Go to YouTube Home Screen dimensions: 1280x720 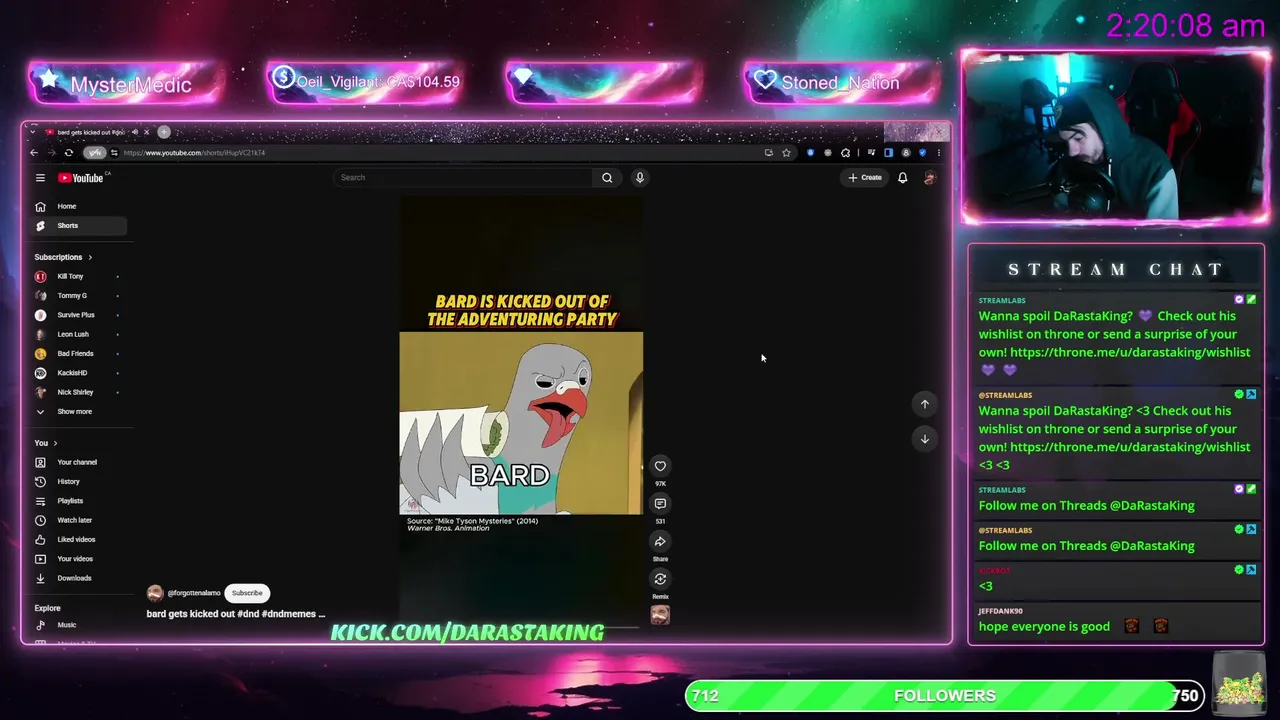(80, 207)
